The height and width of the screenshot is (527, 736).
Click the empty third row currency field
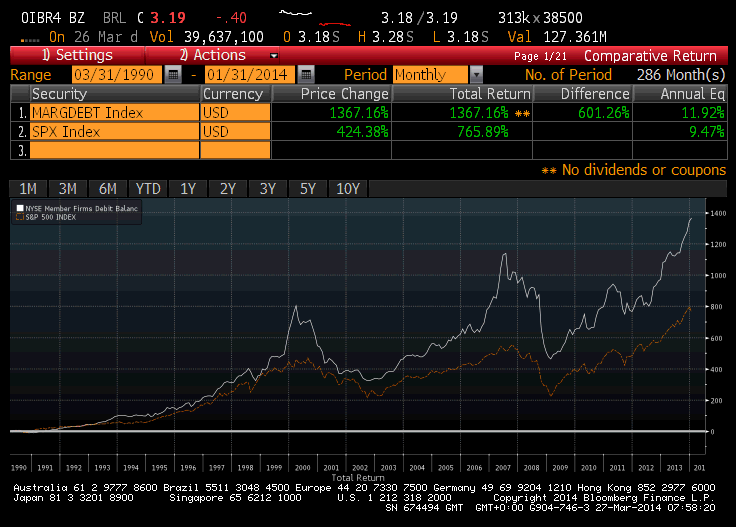tap(236, 150)
